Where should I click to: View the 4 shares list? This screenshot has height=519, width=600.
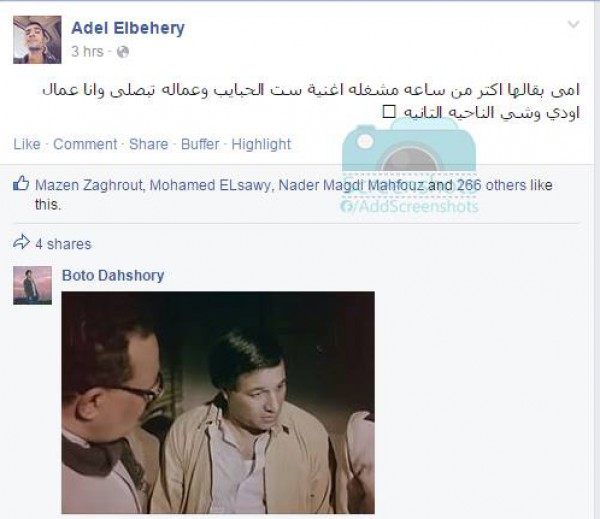[63, 244]
